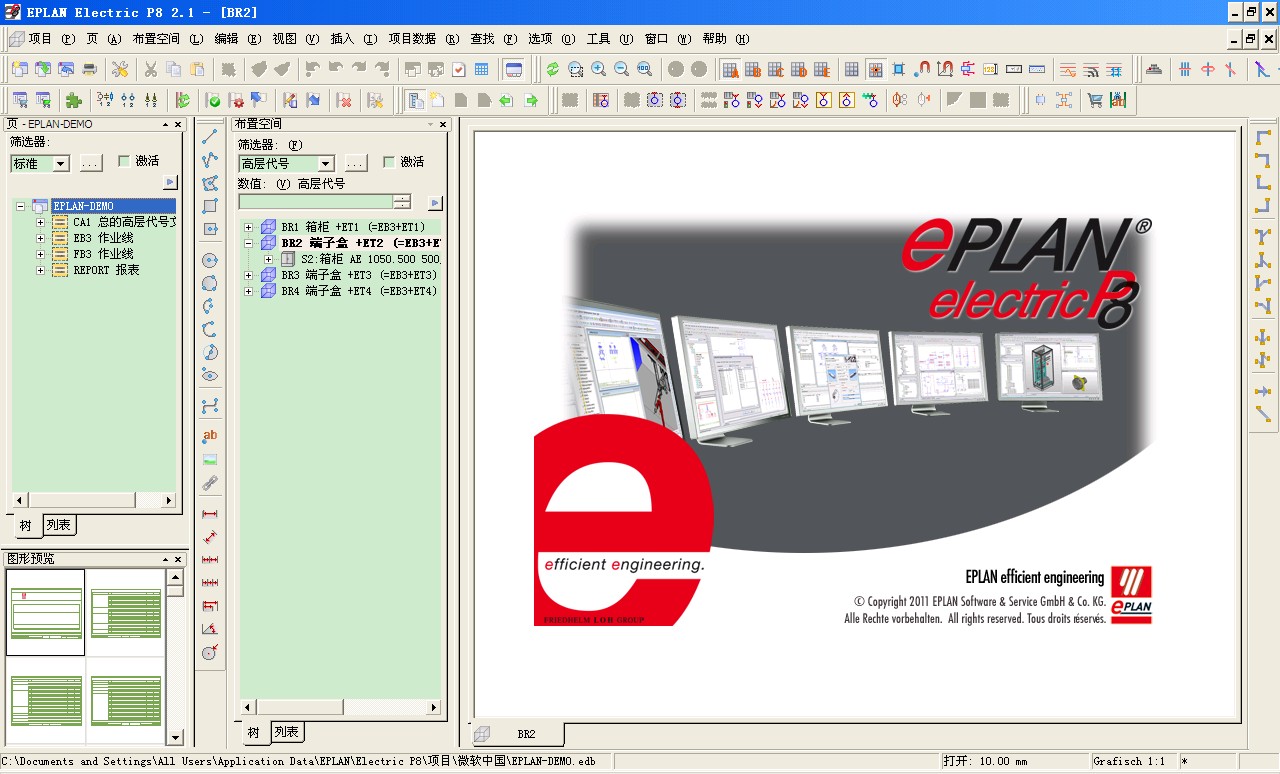Click the shopping cart icon

pos(1095,100)
